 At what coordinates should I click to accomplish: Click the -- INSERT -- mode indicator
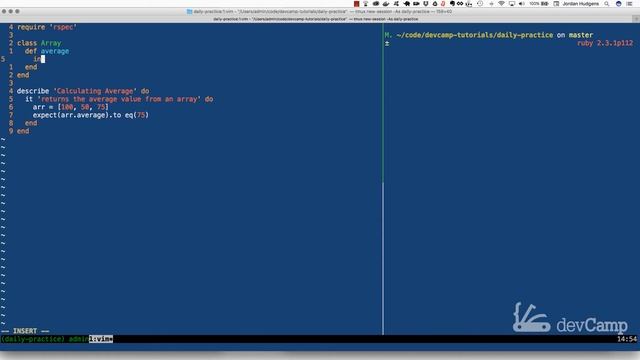pos(25,331)
